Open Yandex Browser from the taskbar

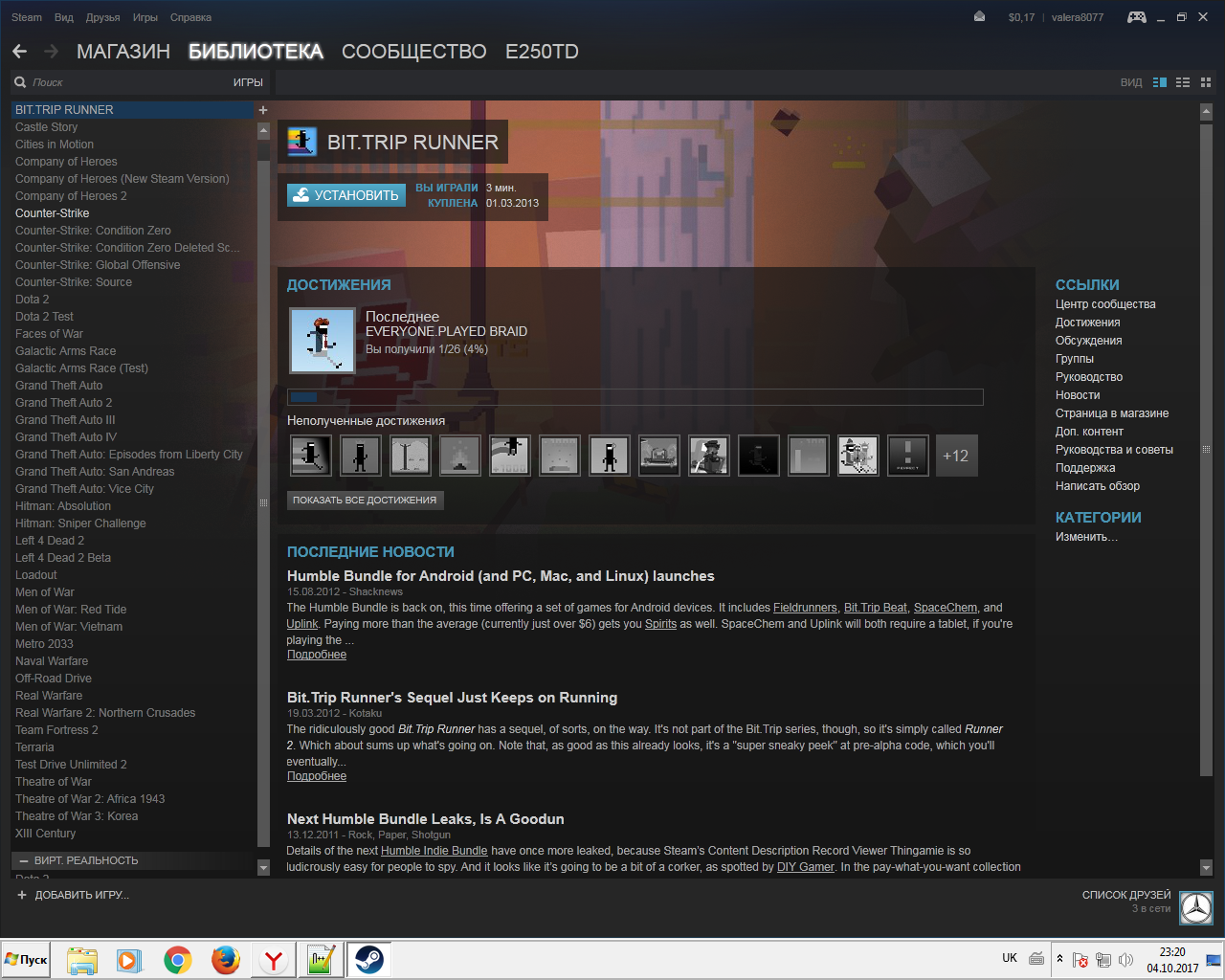click(x=274, y=960)
